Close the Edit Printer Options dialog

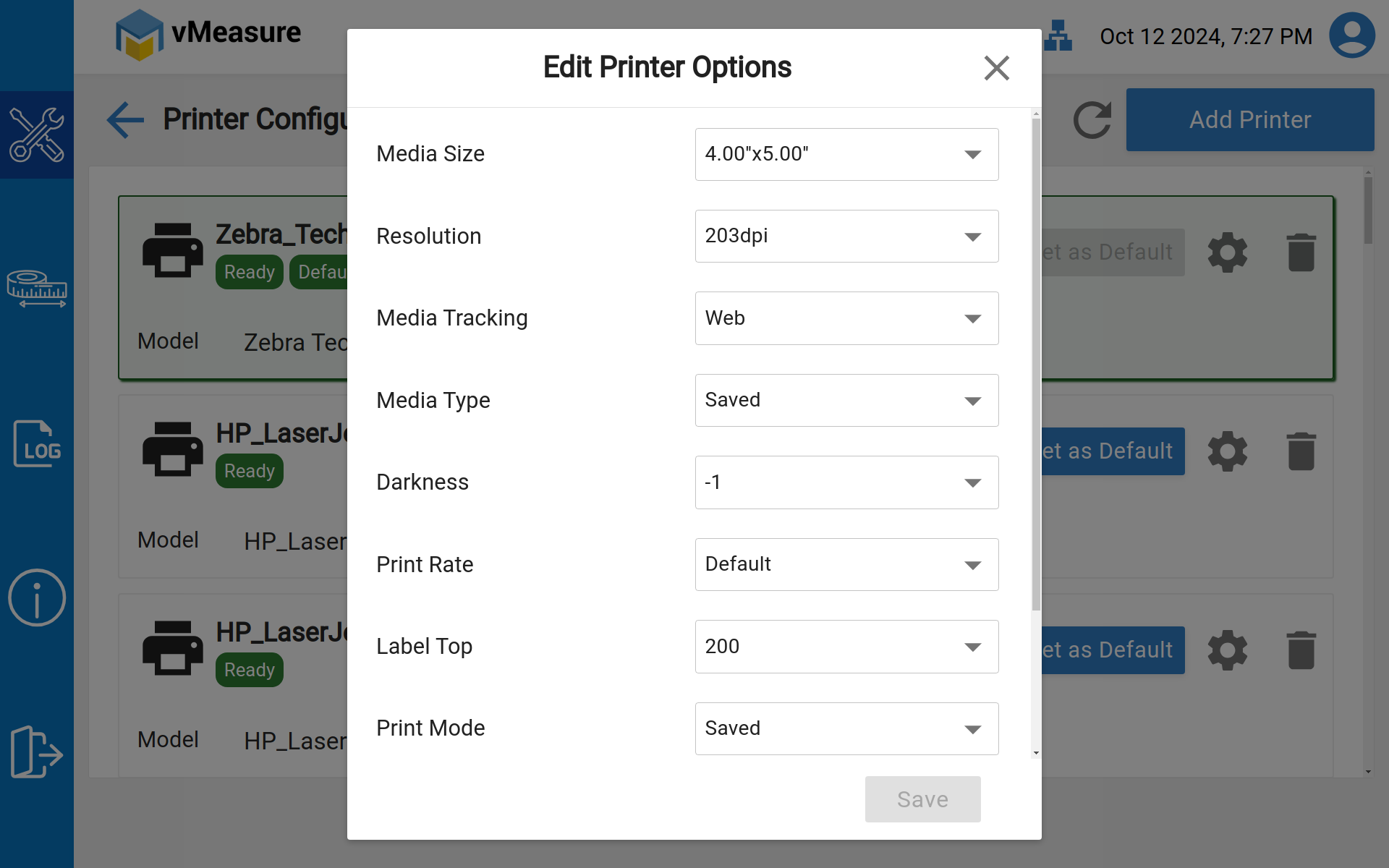click(x=996, y=68)
